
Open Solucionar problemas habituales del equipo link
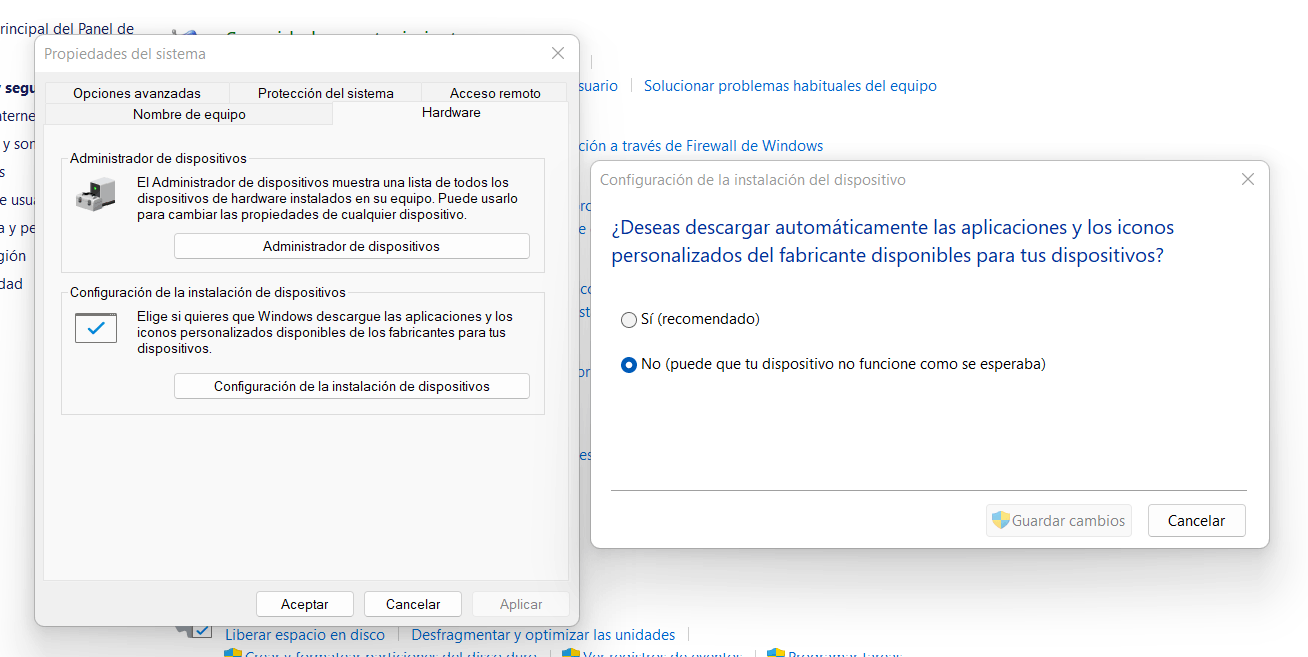coord(790,86)
